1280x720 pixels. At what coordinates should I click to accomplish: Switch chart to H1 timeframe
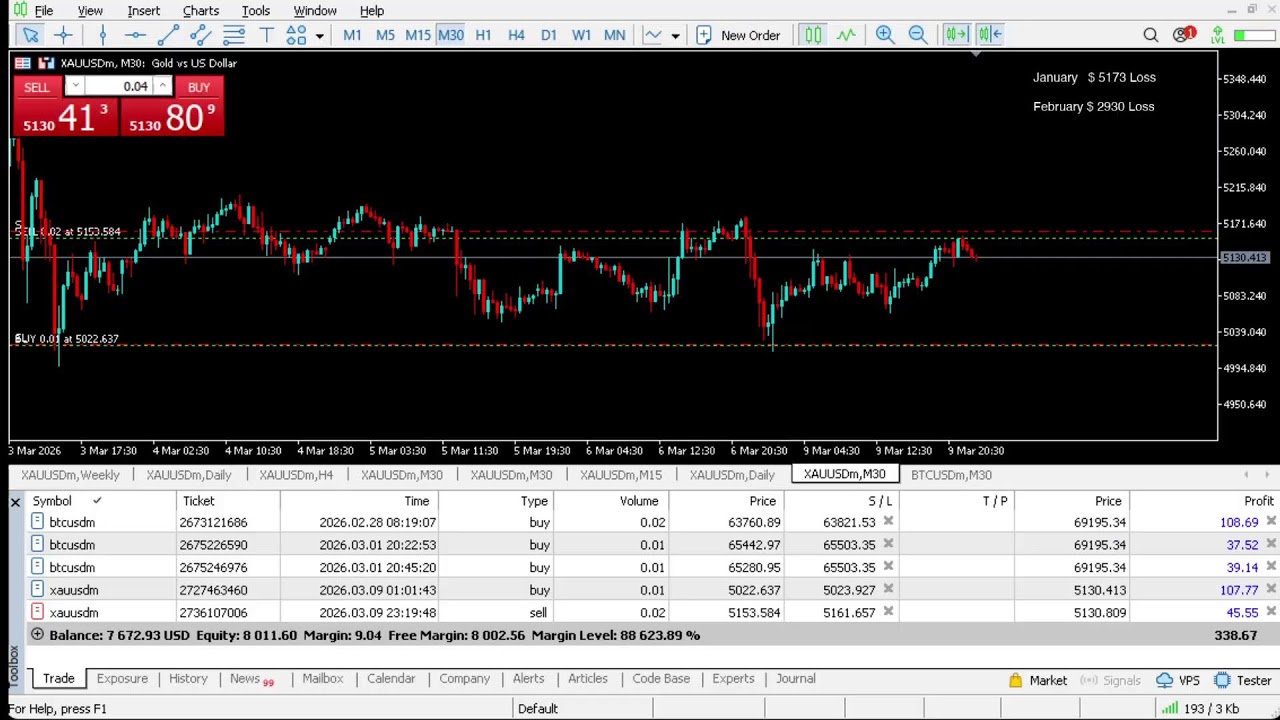pyautogui.click(x=483, y=35)
